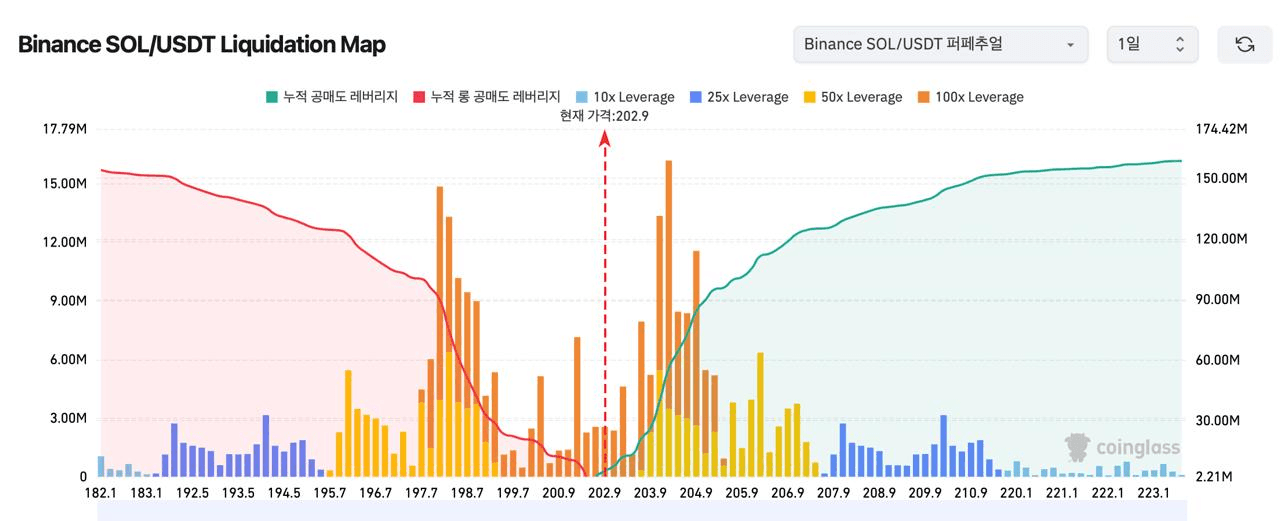Toggle the 누적 공매도 레버리지 legend item
The image size is (1280, 521).
[331, 97]
